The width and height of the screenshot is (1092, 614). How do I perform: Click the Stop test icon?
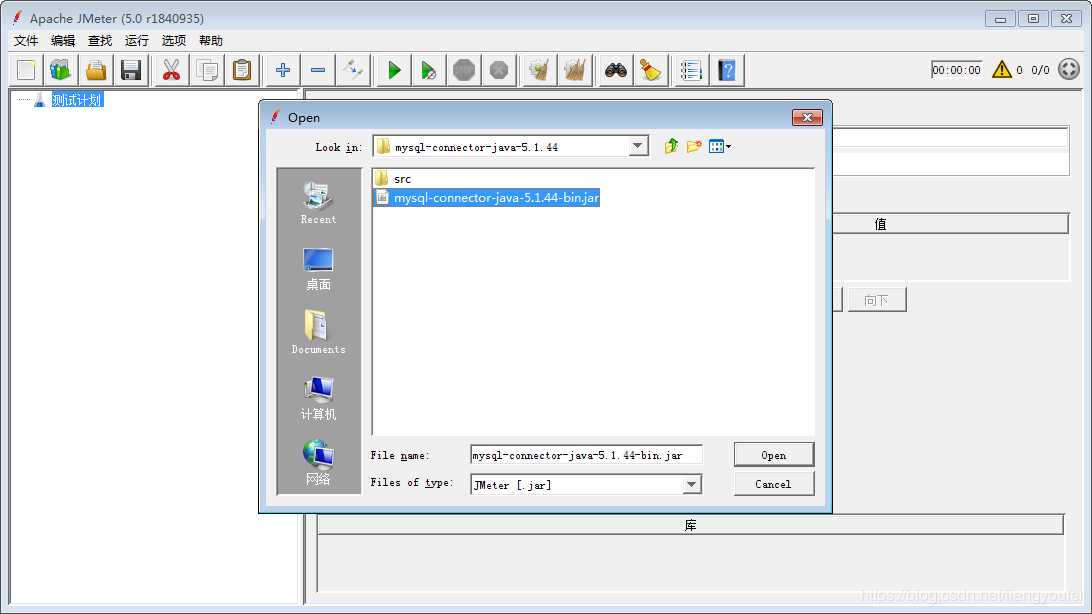[464, 70]
